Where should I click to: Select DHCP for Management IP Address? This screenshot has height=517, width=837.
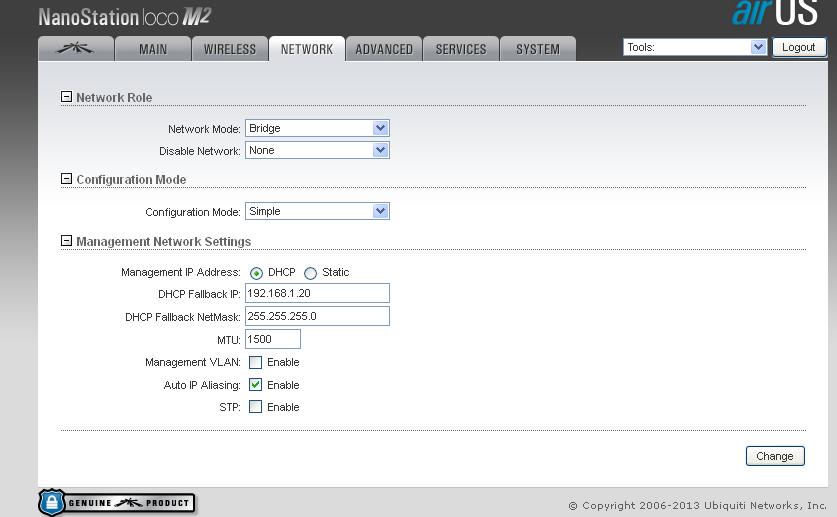pos(256,273)
